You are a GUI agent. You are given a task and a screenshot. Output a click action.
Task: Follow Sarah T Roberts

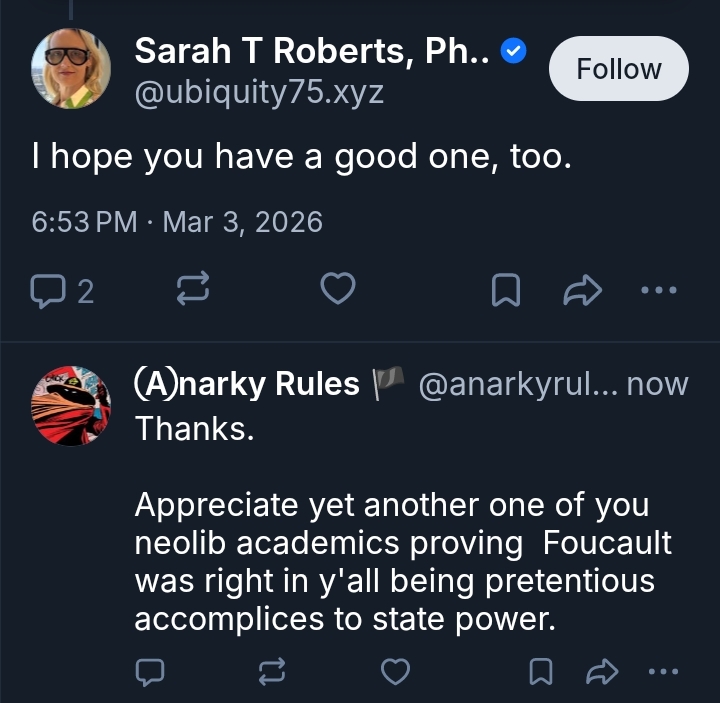click(619, 69)
